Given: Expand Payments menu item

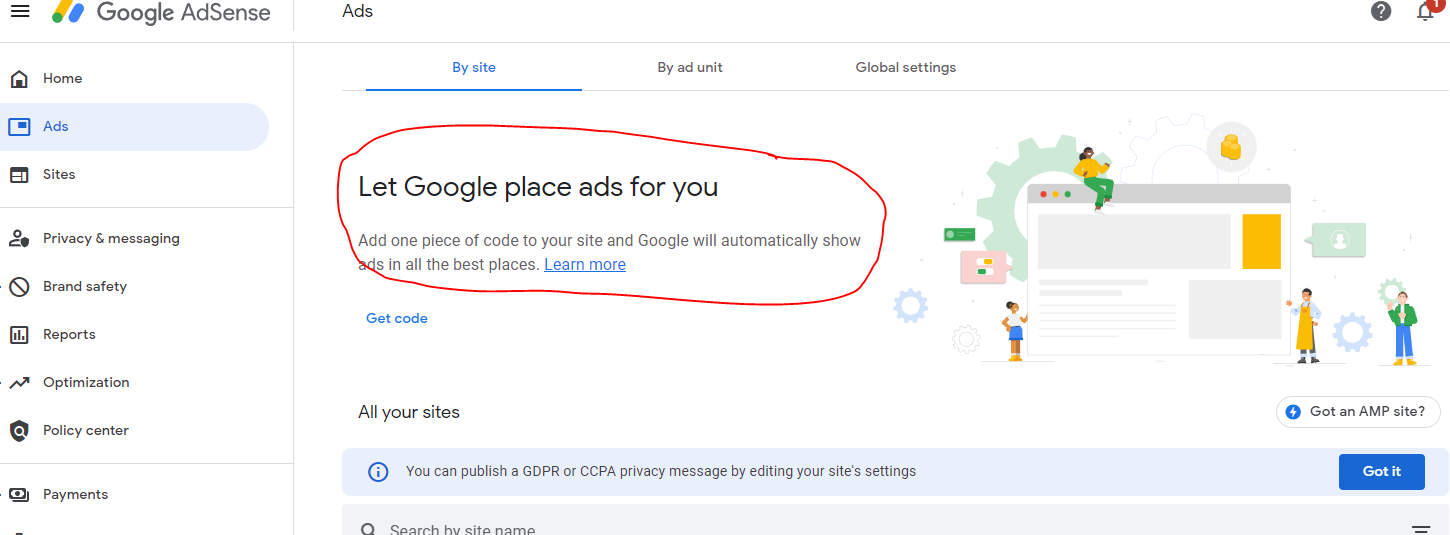Looking at the screenshot, I should tap(134, 495).
